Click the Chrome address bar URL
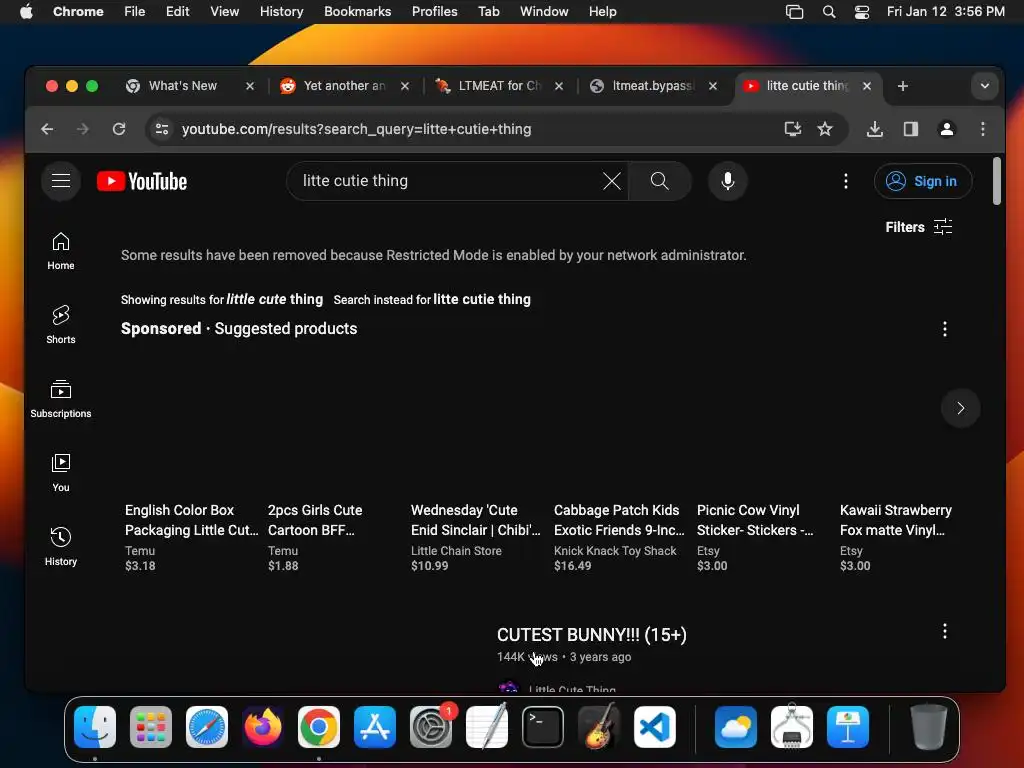 357,129
